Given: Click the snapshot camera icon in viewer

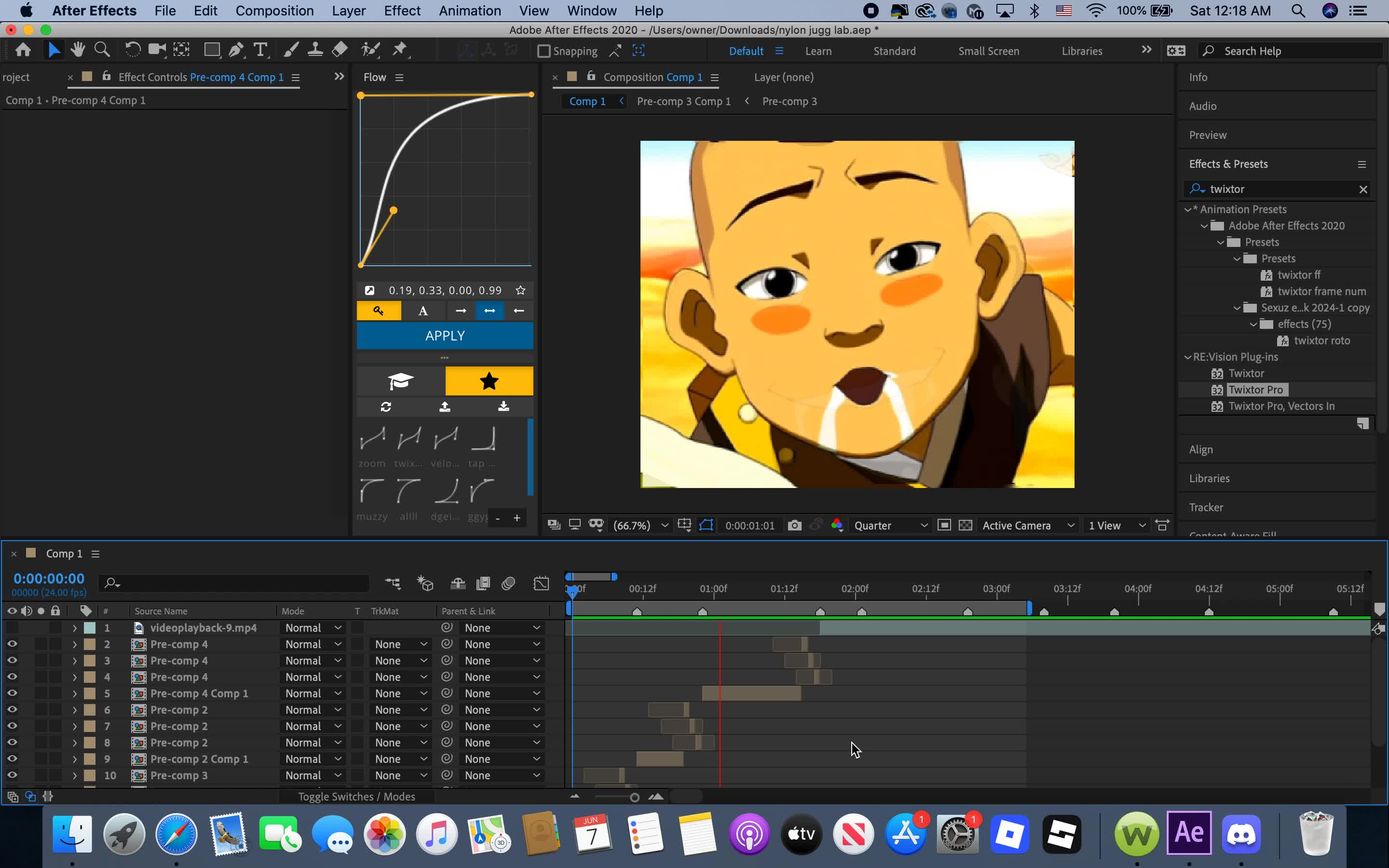Looking at the screenshot, I should (x=794, y=525).
